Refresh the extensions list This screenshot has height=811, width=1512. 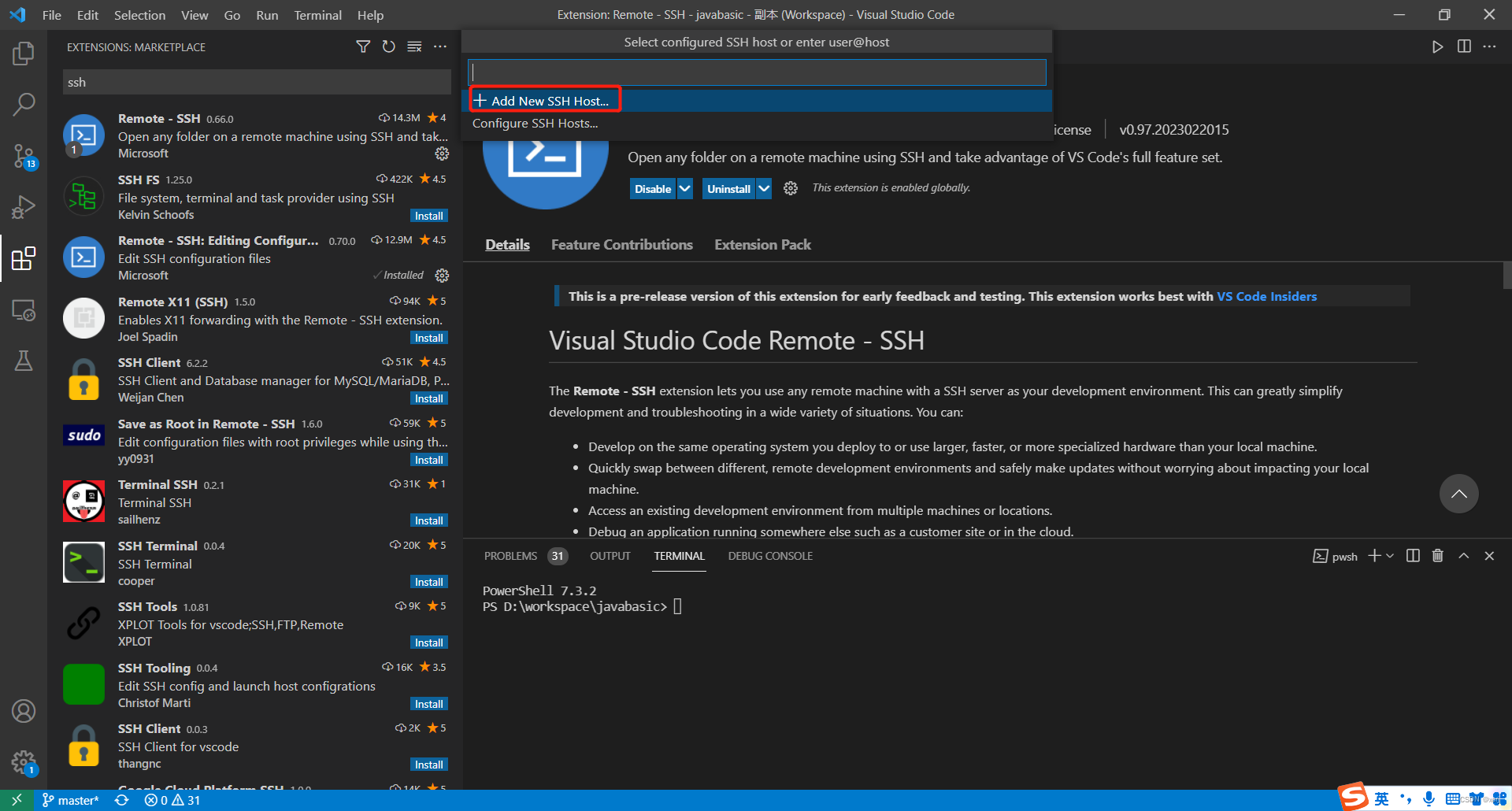point(388,46)
